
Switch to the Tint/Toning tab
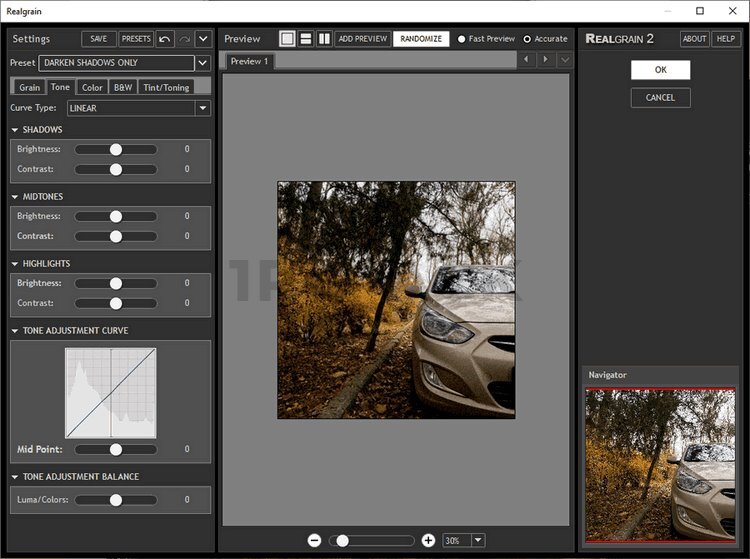click(166, 87)
